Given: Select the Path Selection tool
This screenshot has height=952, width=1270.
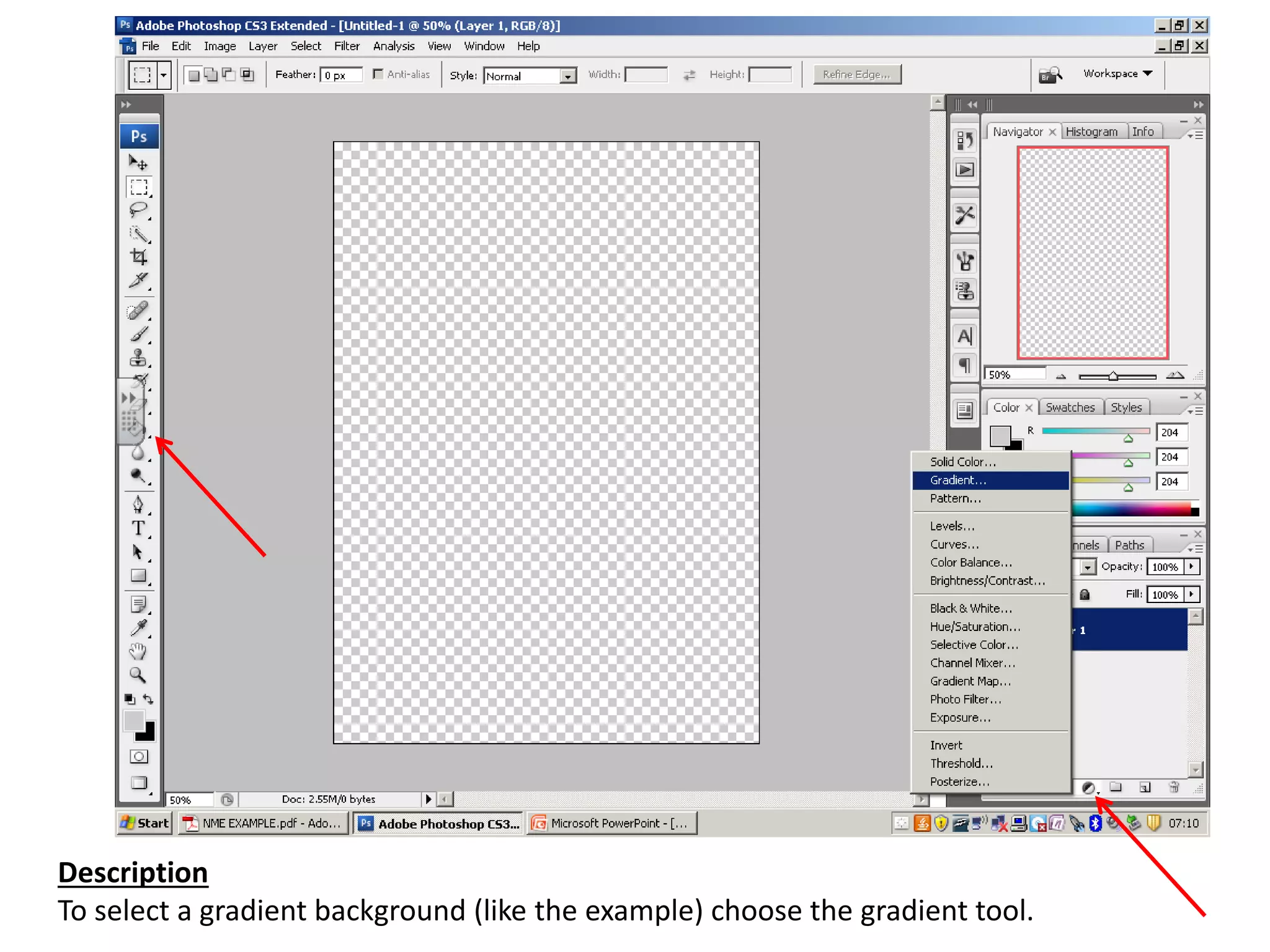Looking at the screenshot, I should [x=138, y=552].
